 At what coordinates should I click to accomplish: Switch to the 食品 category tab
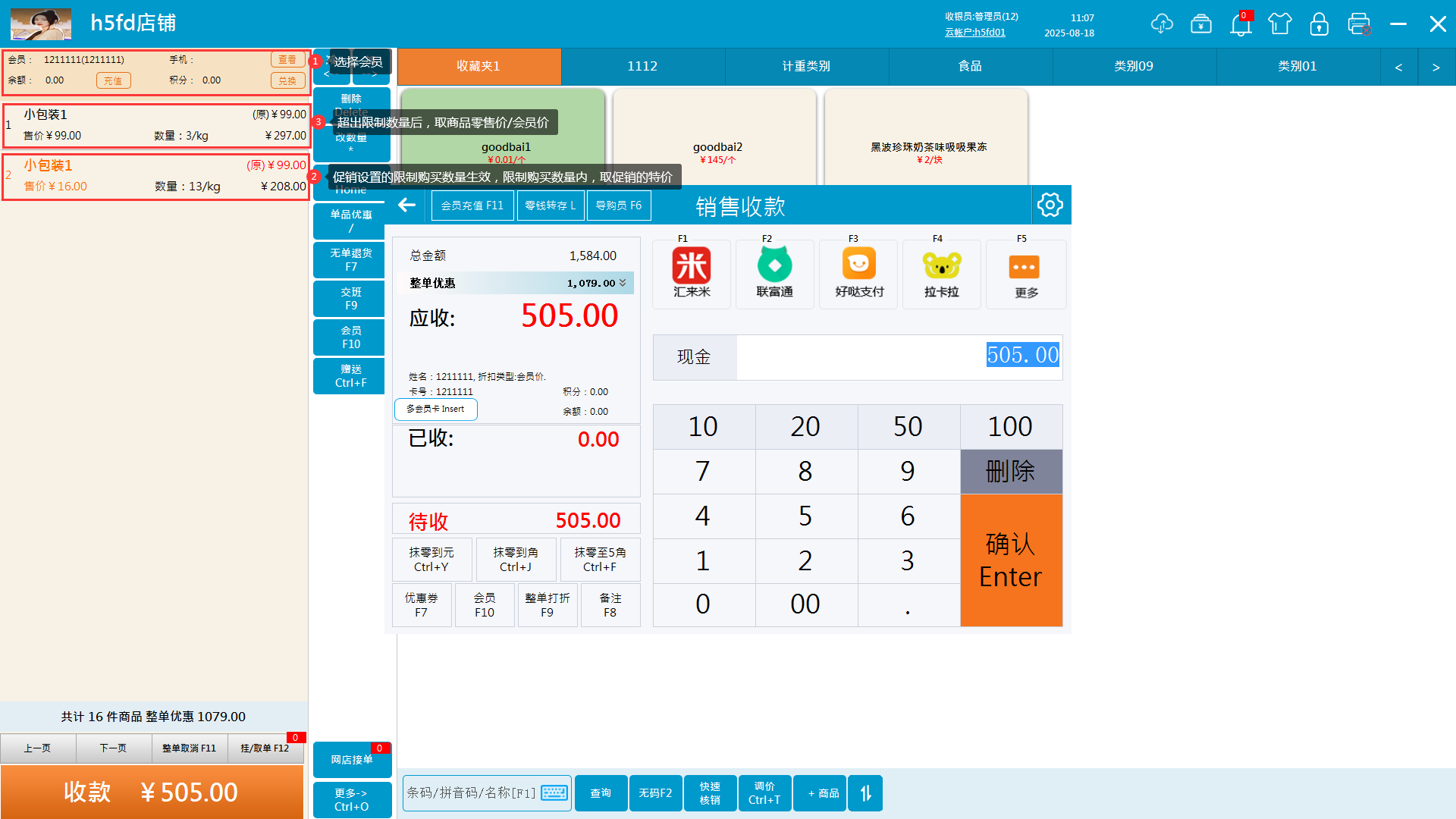tap(970, 67)
